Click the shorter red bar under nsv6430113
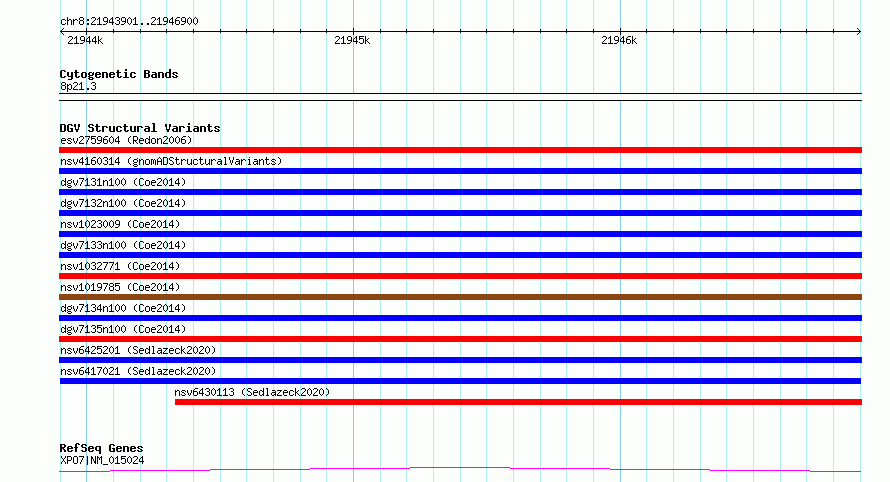The height and width of the screenshot is (482, 890). click(x=518, y=402)
